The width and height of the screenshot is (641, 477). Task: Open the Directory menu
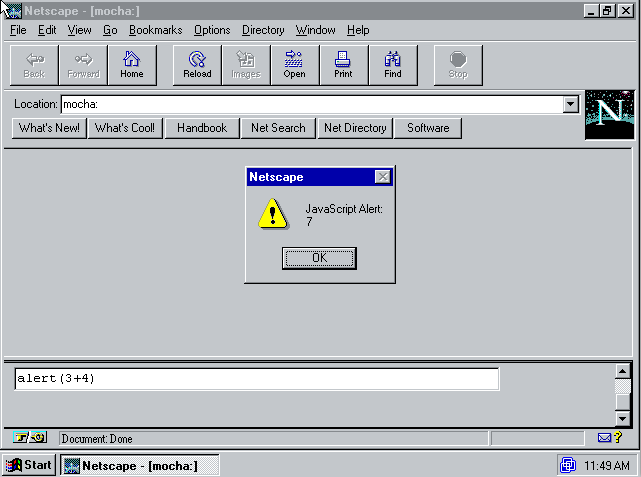[x=263, y=30]
